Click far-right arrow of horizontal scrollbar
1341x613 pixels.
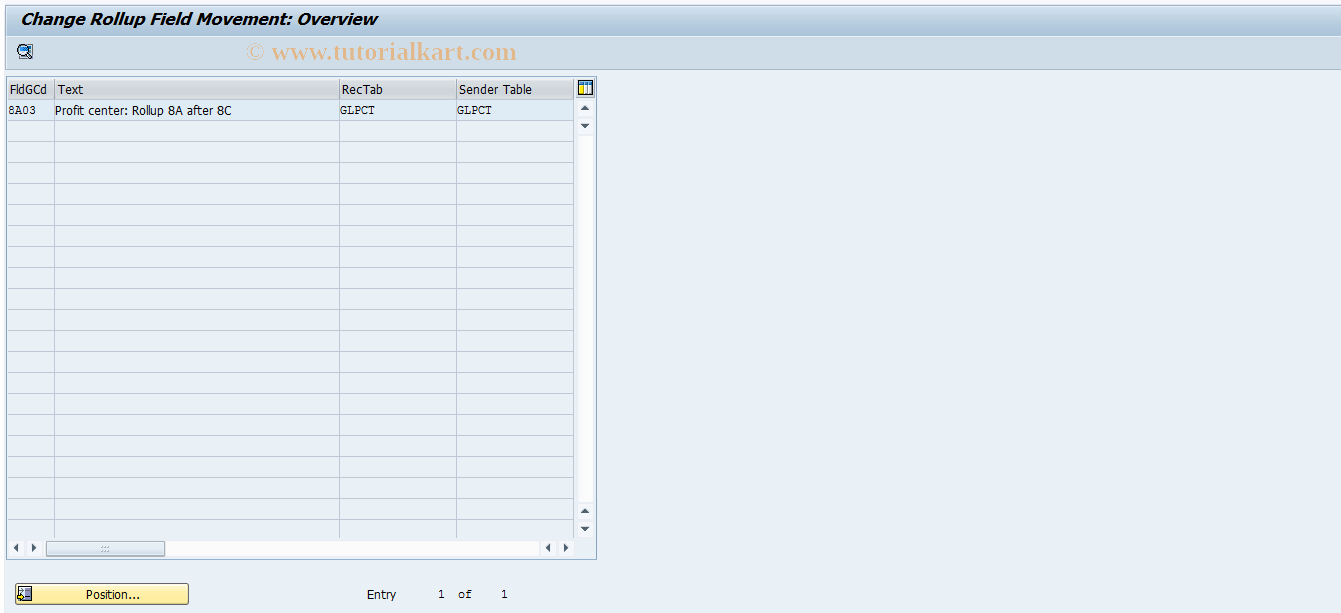pos(566,548)
